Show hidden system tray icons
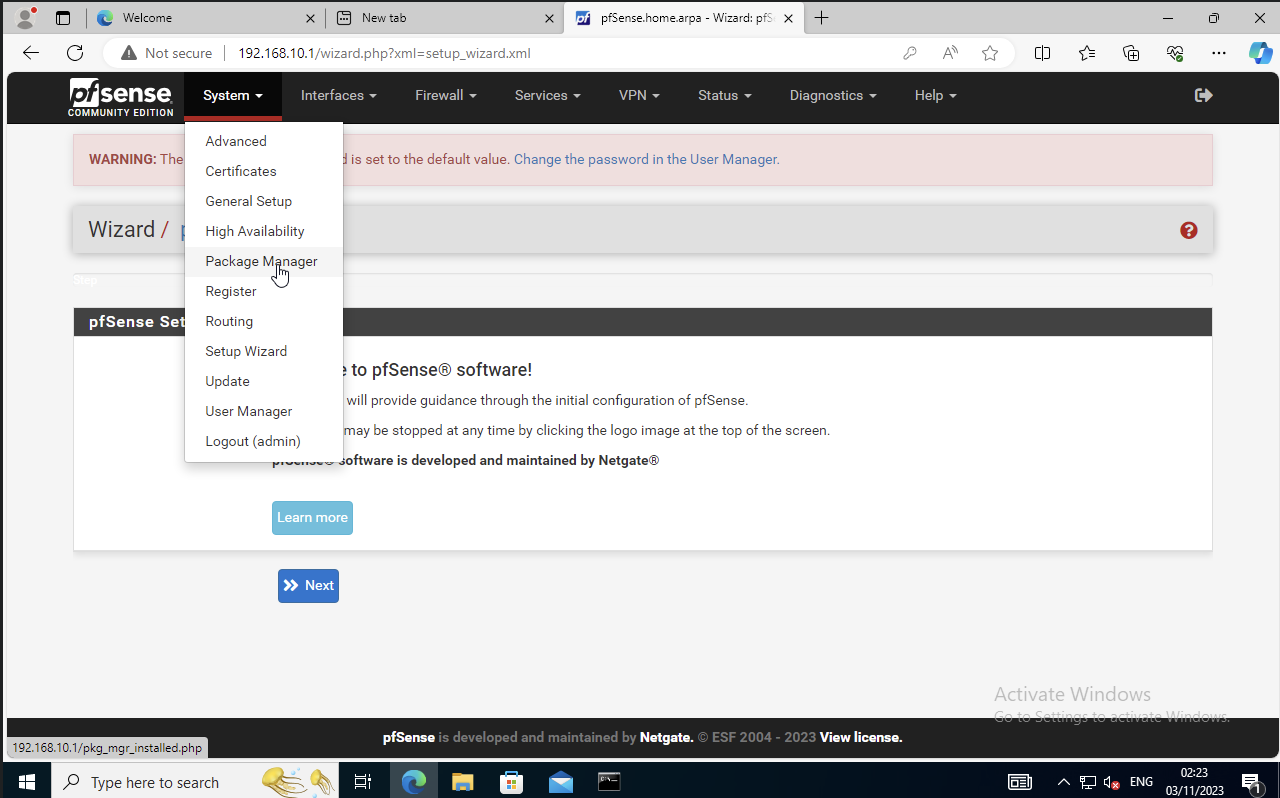The width and height of the screenshot is (1280, 798). 1063,782
